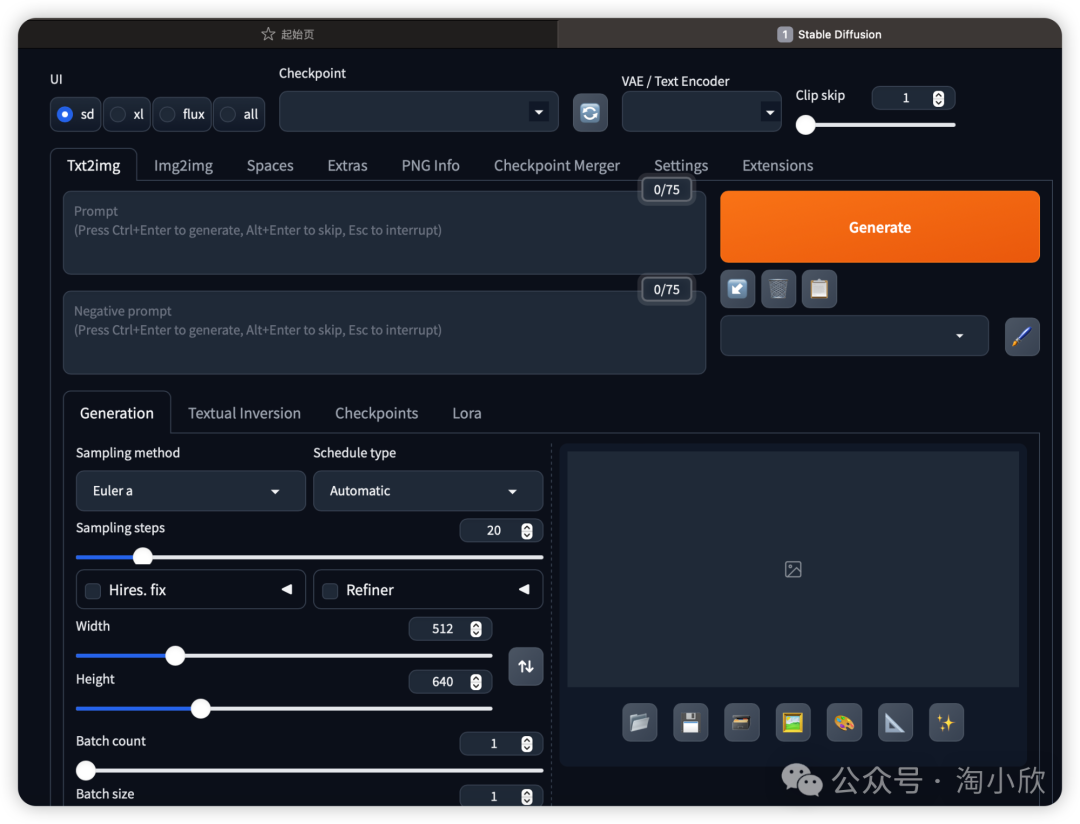
Task: Click the Width slider handle
Action: tap(176, 655)
